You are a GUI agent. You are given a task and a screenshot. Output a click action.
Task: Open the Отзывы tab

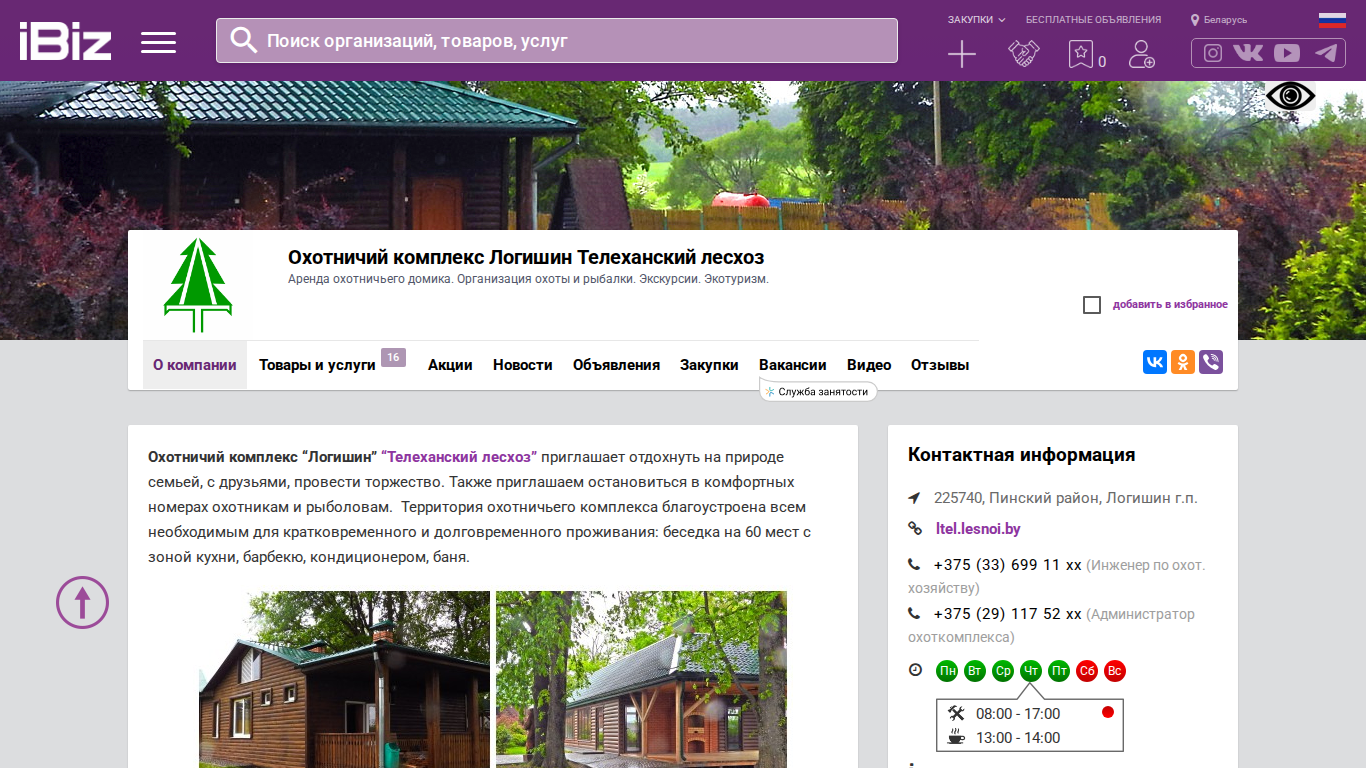(940, 365)
